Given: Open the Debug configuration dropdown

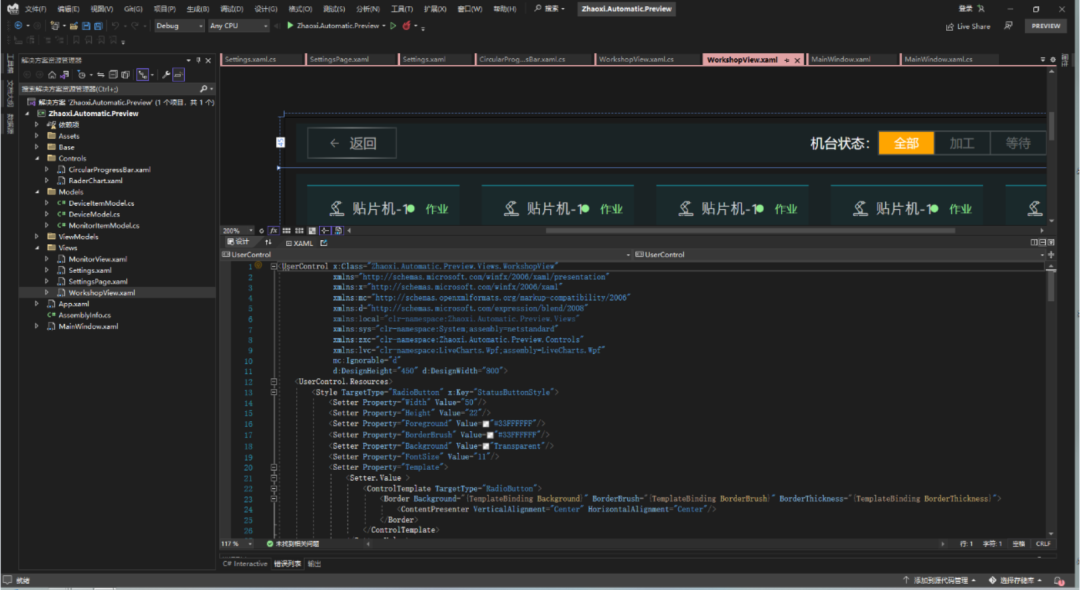Looking at the screenshot, I should point(179,26).
